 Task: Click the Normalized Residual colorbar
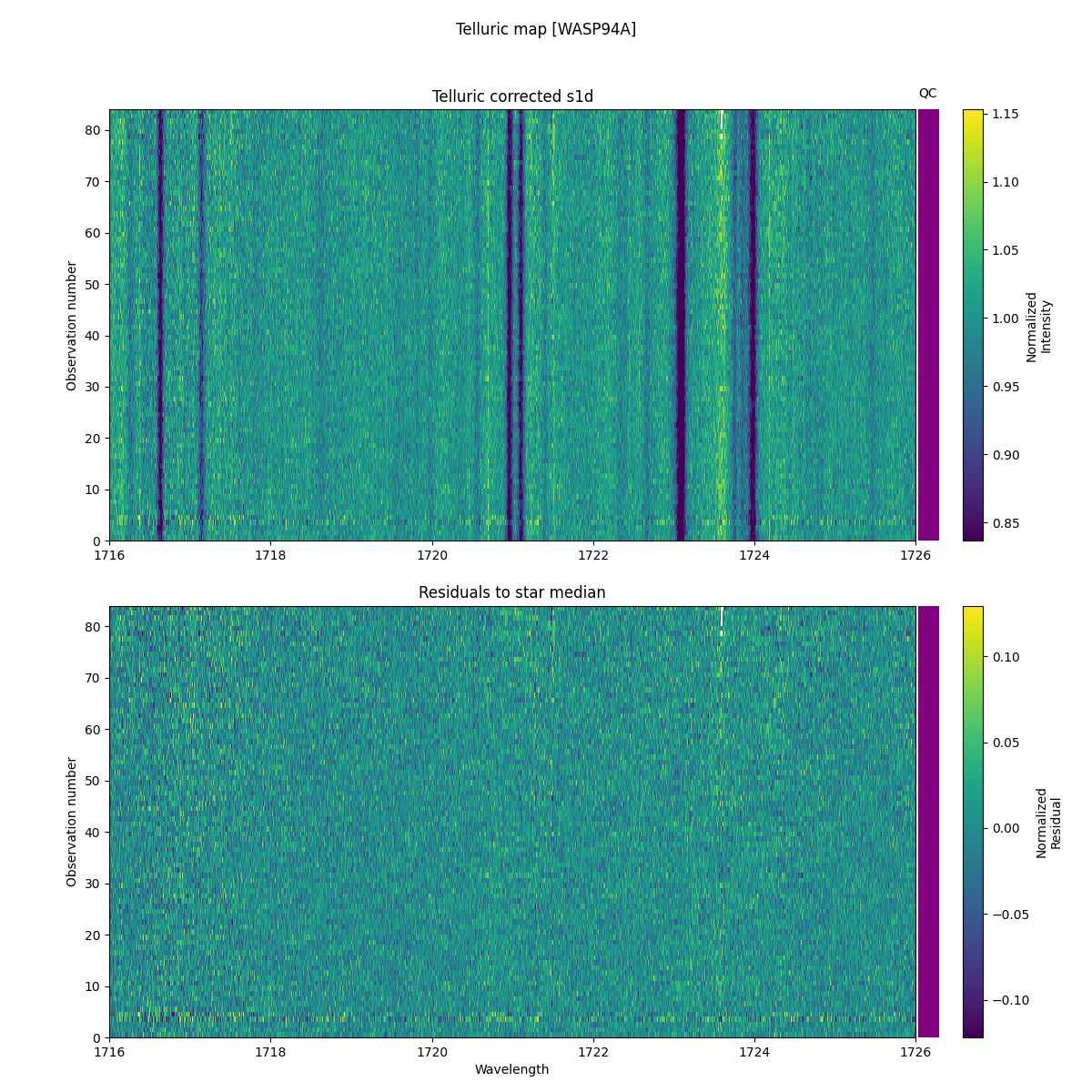(x=973, y=822)
